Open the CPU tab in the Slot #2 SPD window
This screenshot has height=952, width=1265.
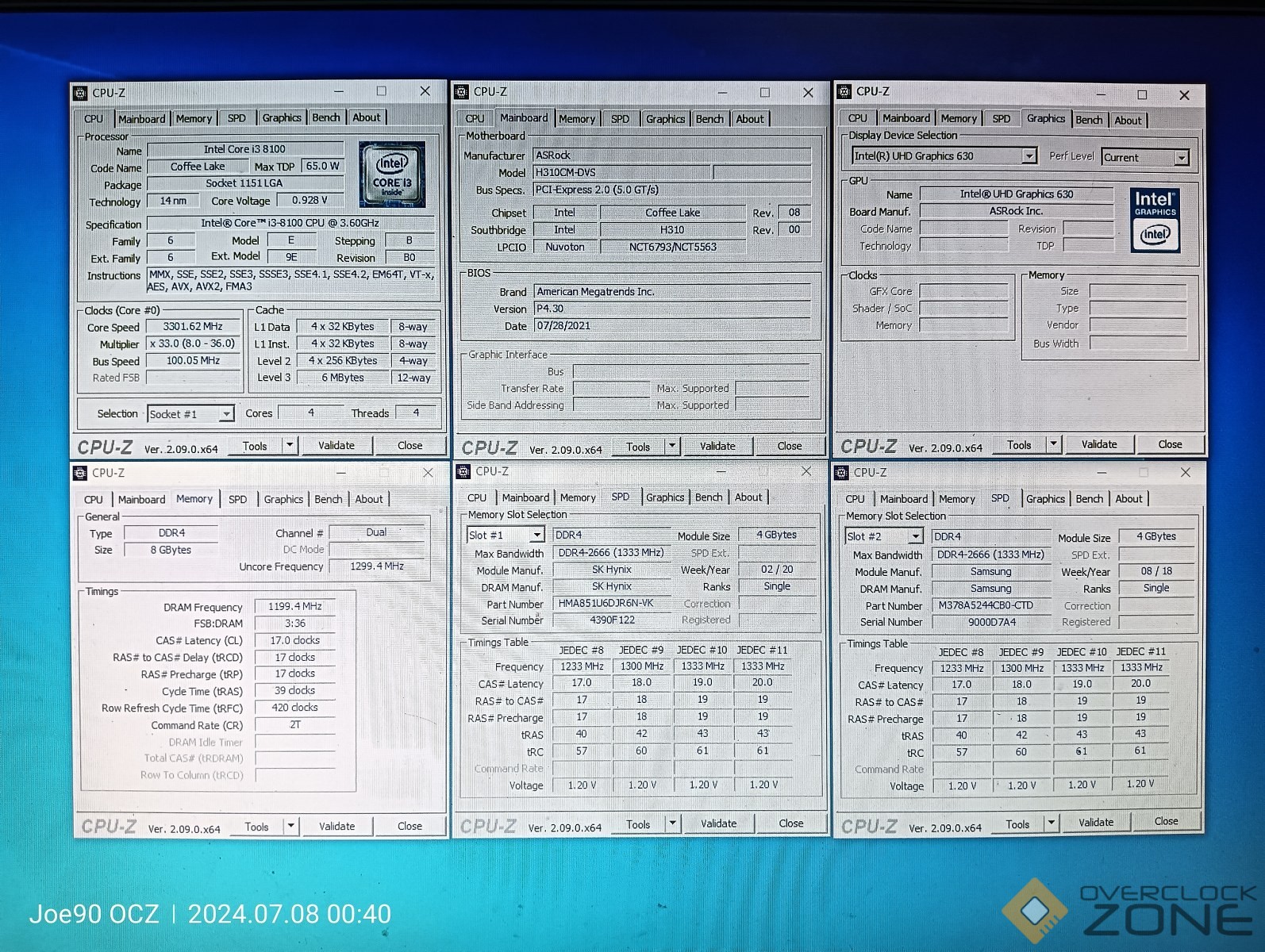click(855, 499)
